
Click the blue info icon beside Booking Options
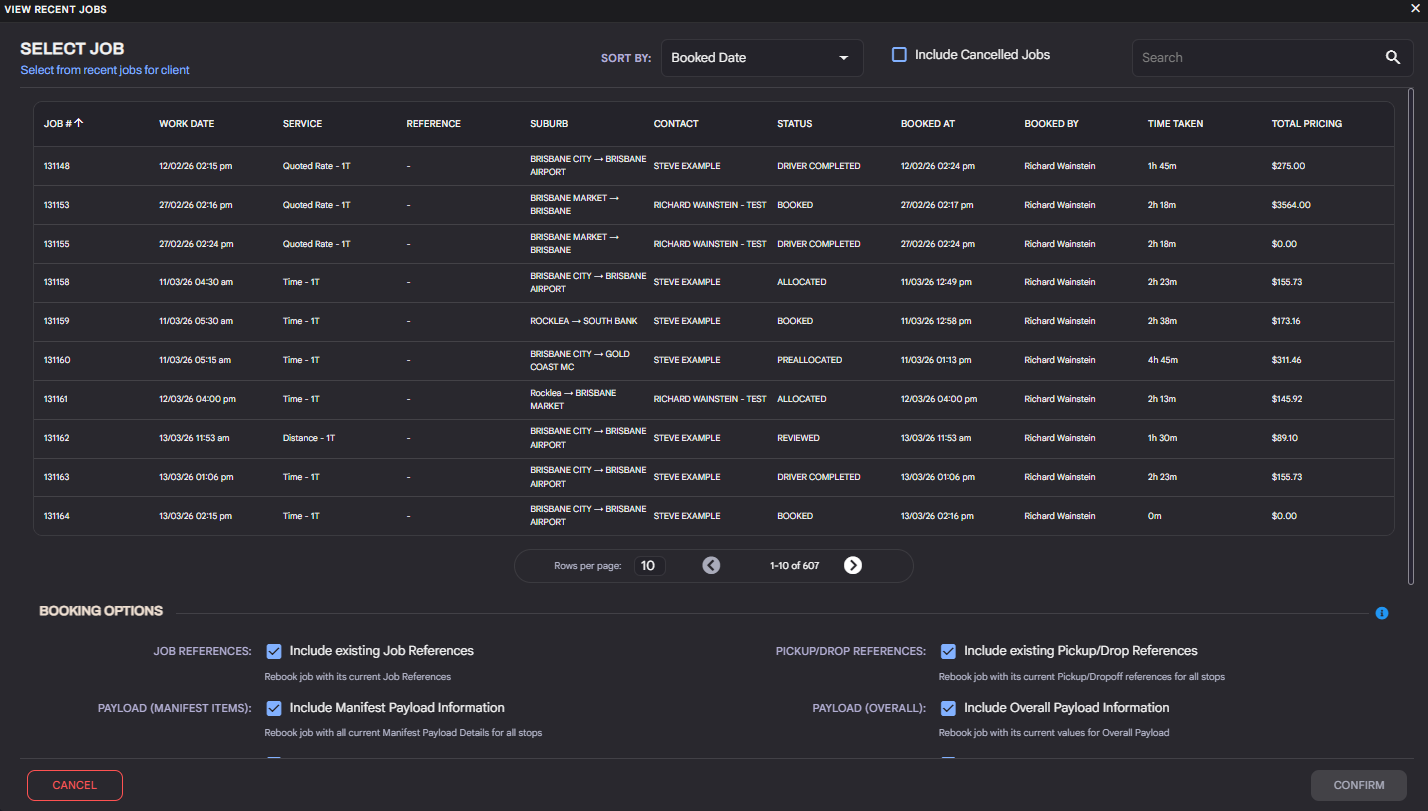(1382, 613)
